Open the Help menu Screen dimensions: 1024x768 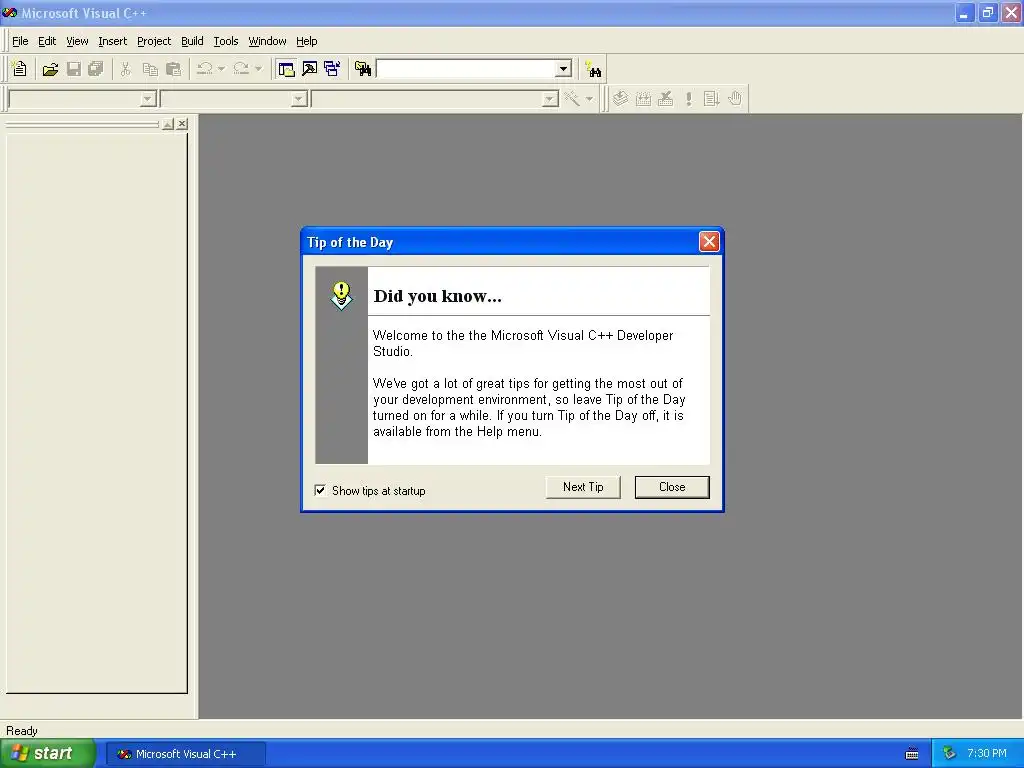click(x=306, y=41)
